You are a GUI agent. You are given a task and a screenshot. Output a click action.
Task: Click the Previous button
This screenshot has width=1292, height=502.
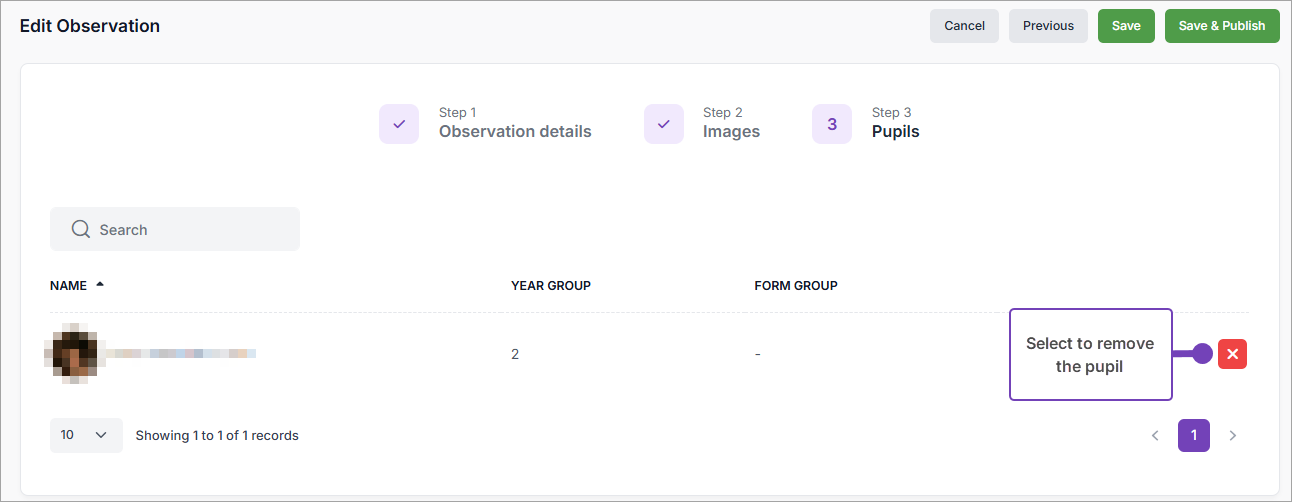click(x=1048, y=26)
